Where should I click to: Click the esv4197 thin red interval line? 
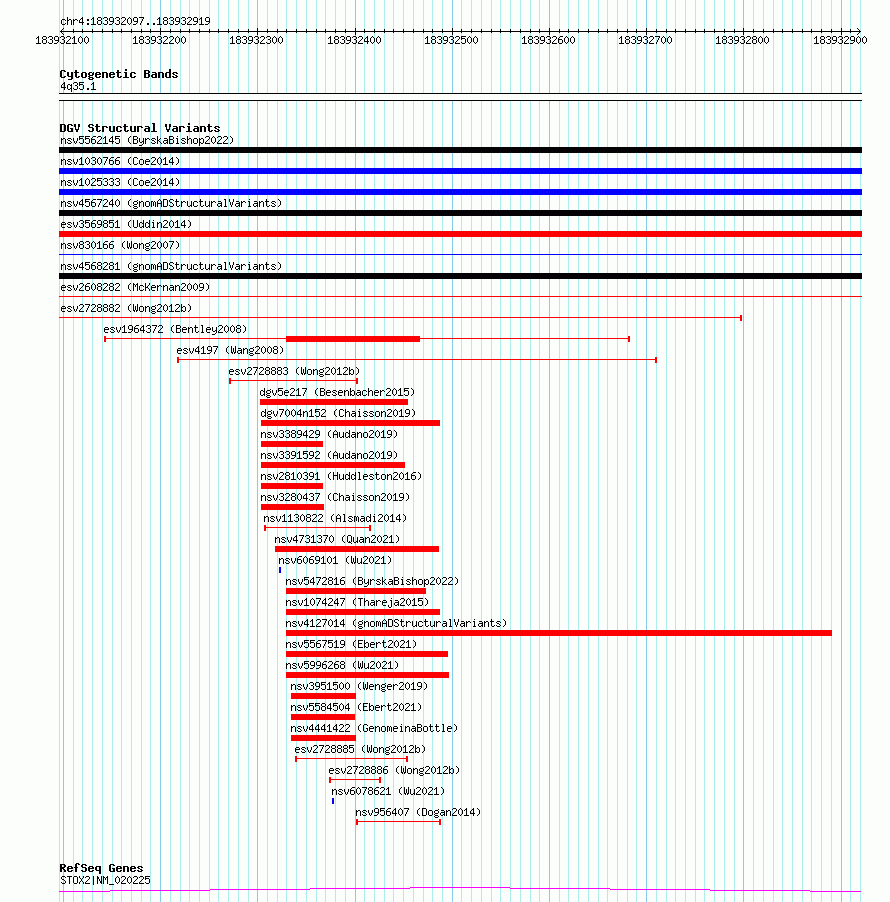pos(417,360)
